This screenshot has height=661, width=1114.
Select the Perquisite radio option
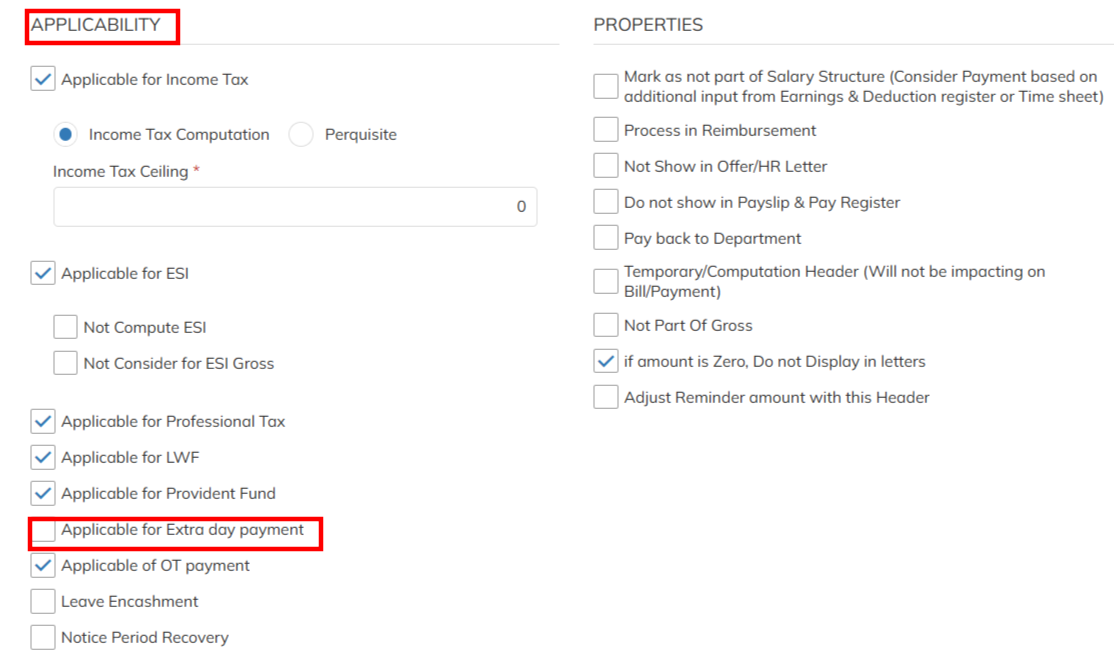click(301, 135)
